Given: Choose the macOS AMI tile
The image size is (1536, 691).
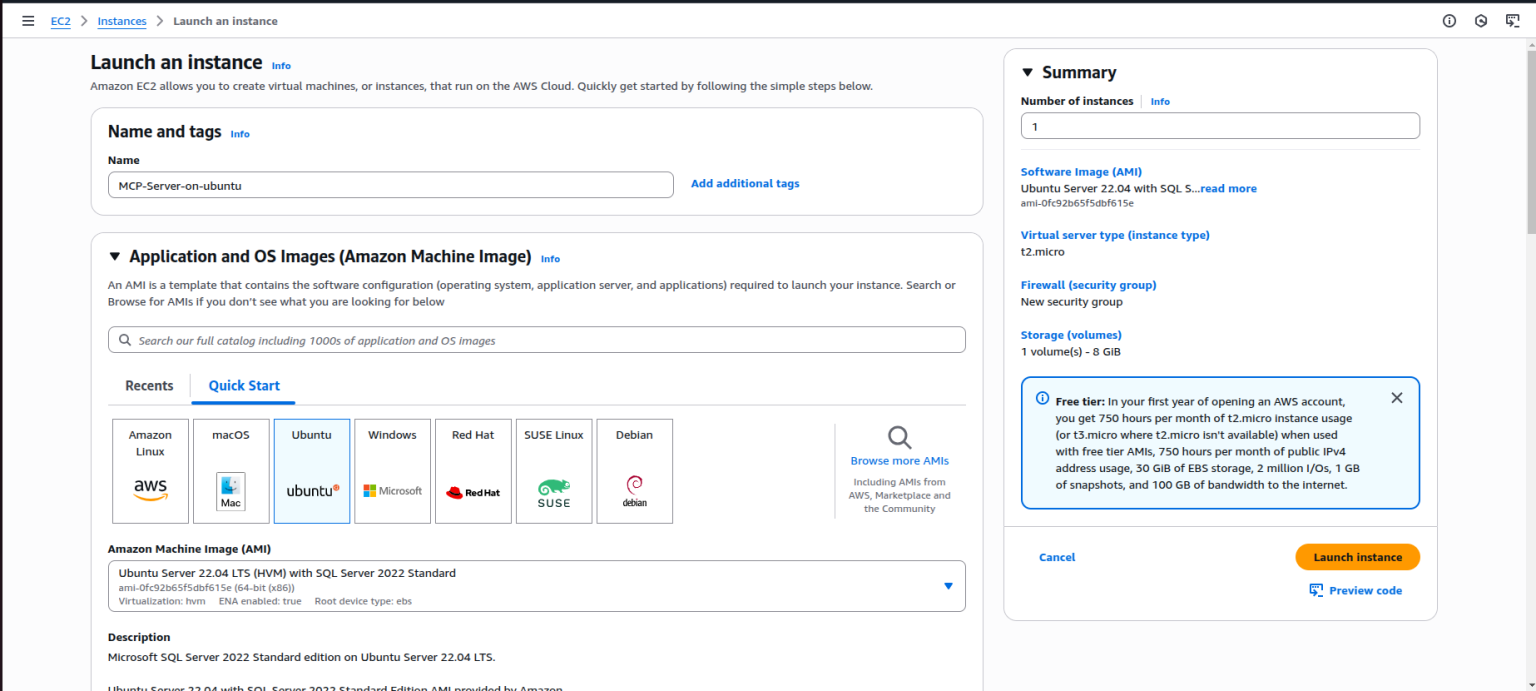Looking at the screenshot, I should point(231,470).
